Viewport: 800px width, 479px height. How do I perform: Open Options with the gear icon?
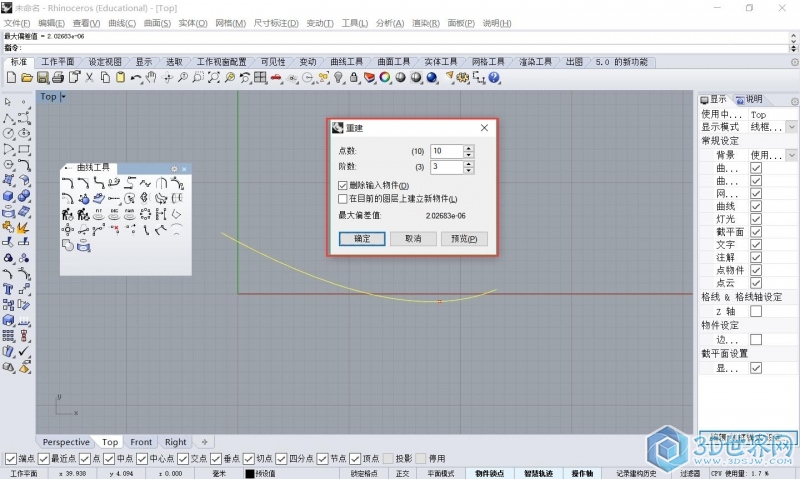point(463,78)
